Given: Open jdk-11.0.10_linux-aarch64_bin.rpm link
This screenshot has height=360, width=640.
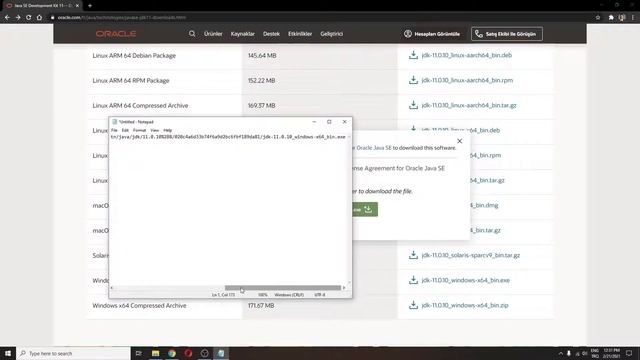Looking at the screenshot, I should click(x=467, y=80).
